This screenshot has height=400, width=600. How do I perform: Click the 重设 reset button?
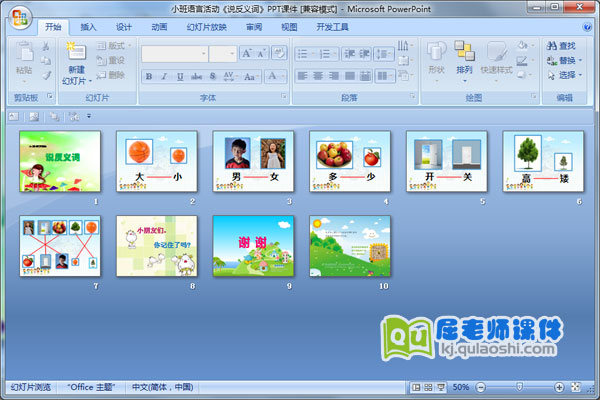(111, 60)
